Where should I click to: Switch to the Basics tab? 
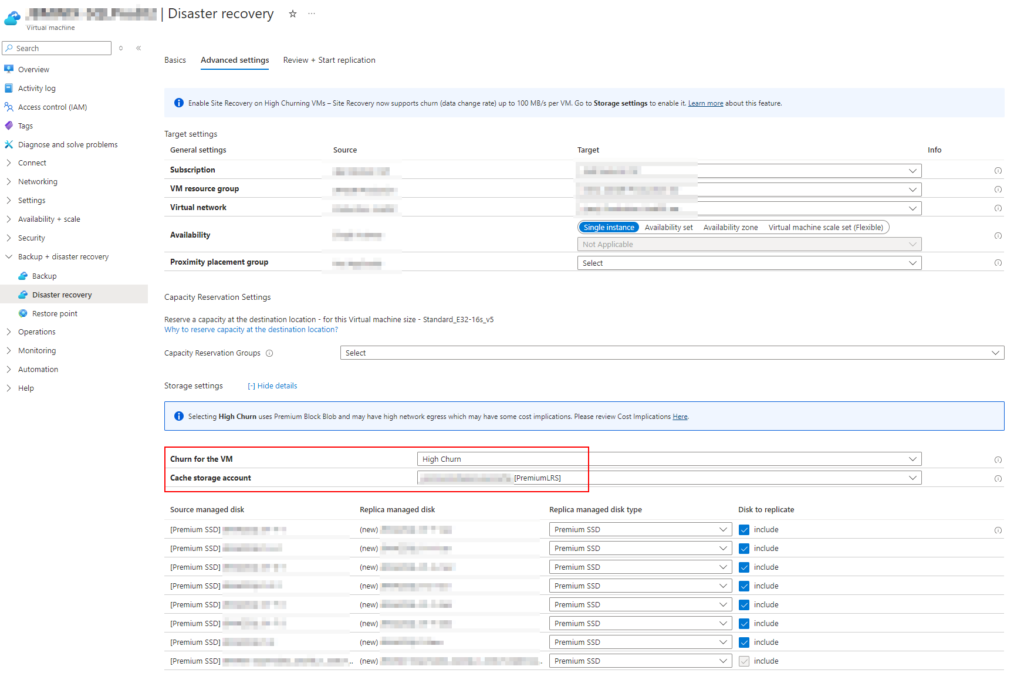point(175,60)
